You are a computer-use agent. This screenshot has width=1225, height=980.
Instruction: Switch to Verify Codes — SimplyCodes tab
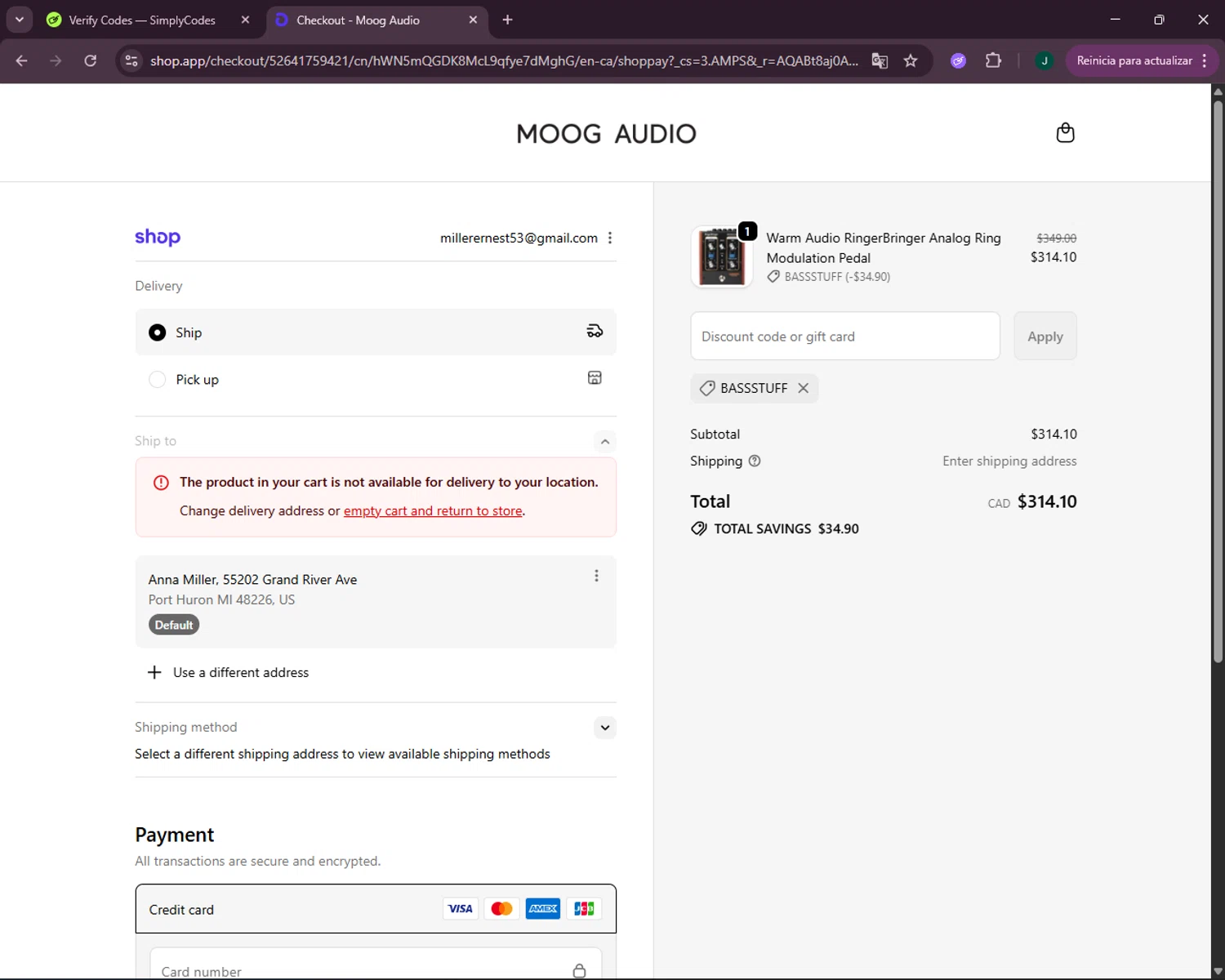[x=142, y=20]
